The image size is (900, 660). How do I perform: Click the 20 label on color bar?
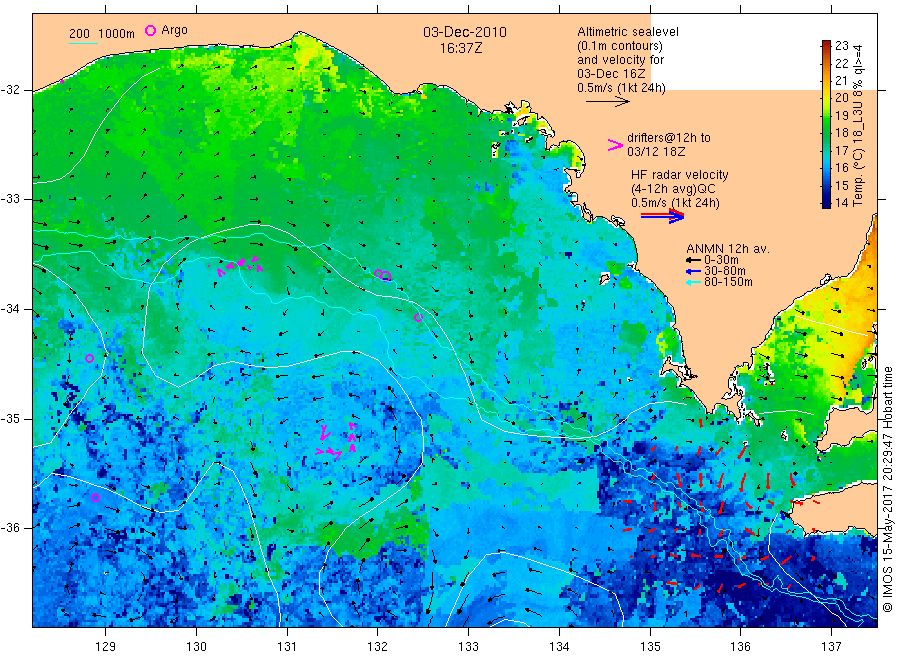(x=841, y=98)
